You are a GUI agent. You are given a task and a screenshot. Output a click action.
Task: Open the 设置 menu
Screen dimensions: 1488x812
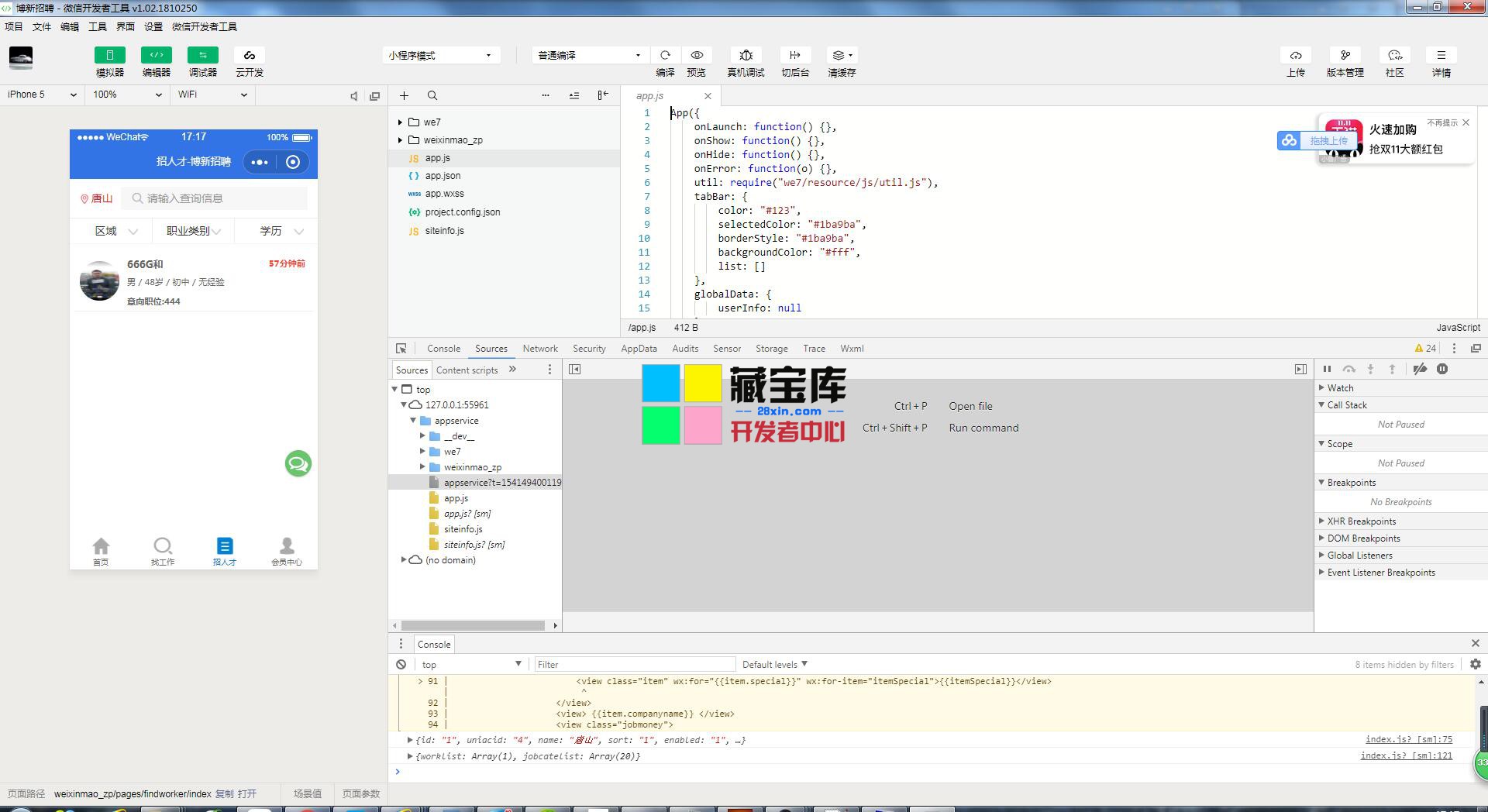click(x=153, y=26)
